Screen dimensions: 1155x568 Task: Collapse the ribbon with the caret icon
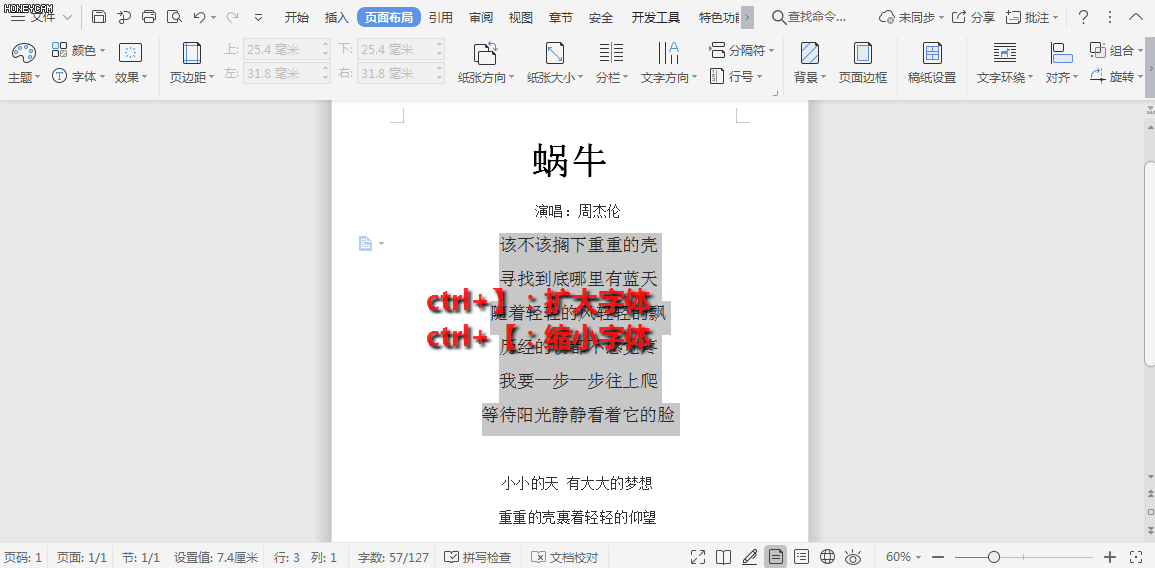1136,17
